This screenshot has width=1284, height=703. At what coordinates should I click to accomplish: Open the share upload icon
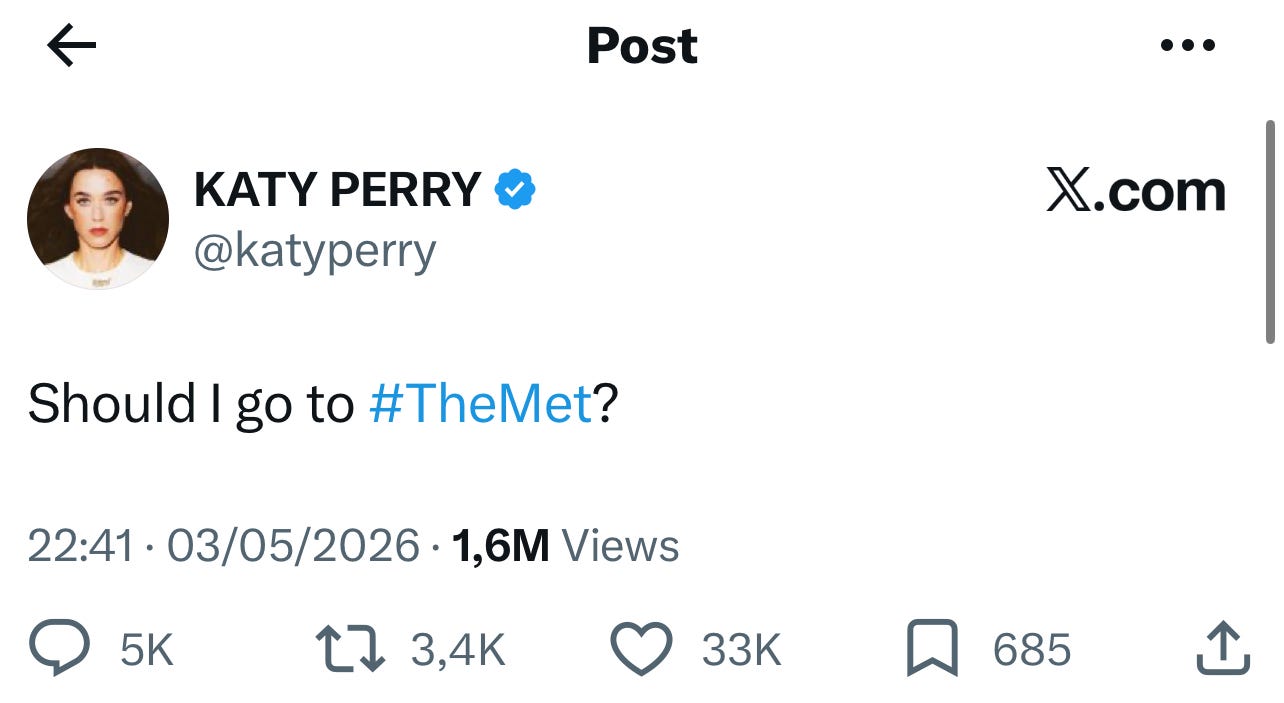[1223, 649]
